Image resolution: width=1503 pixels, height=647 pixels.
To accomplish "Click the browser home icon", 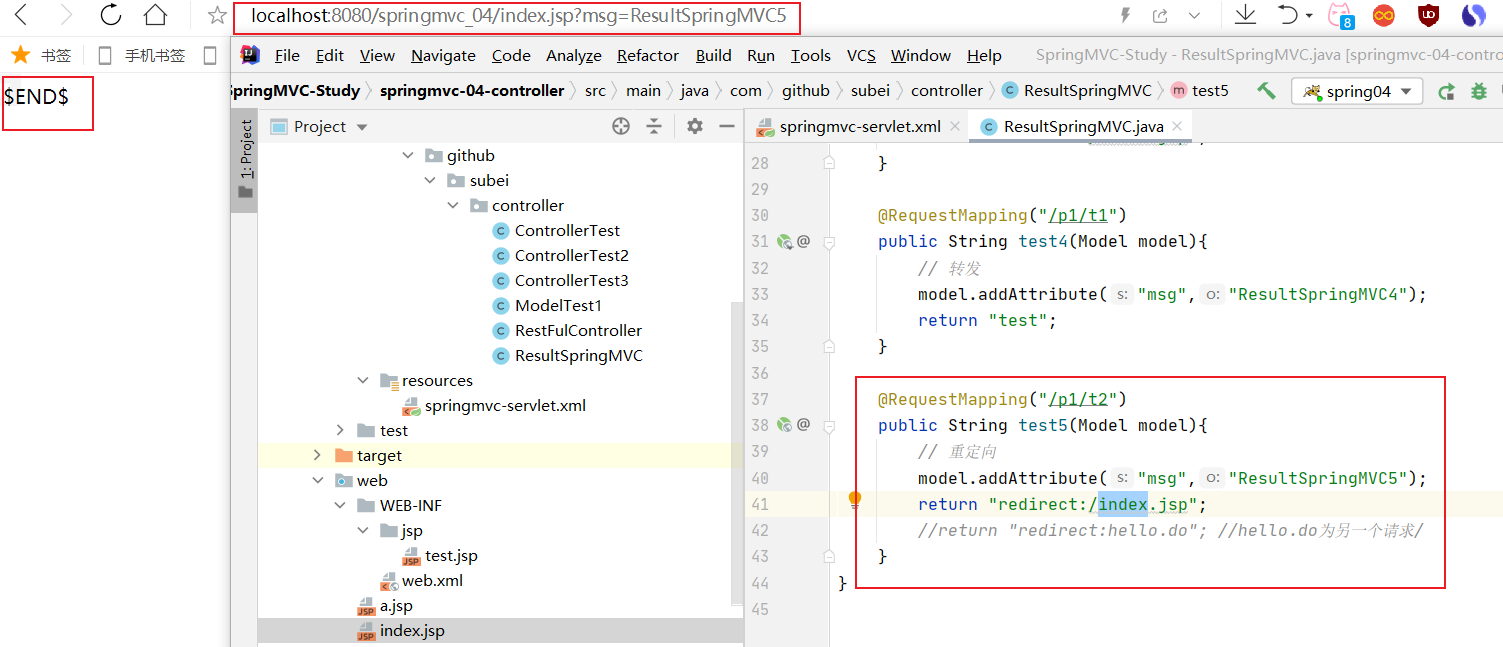I will [x=155, y=15].
